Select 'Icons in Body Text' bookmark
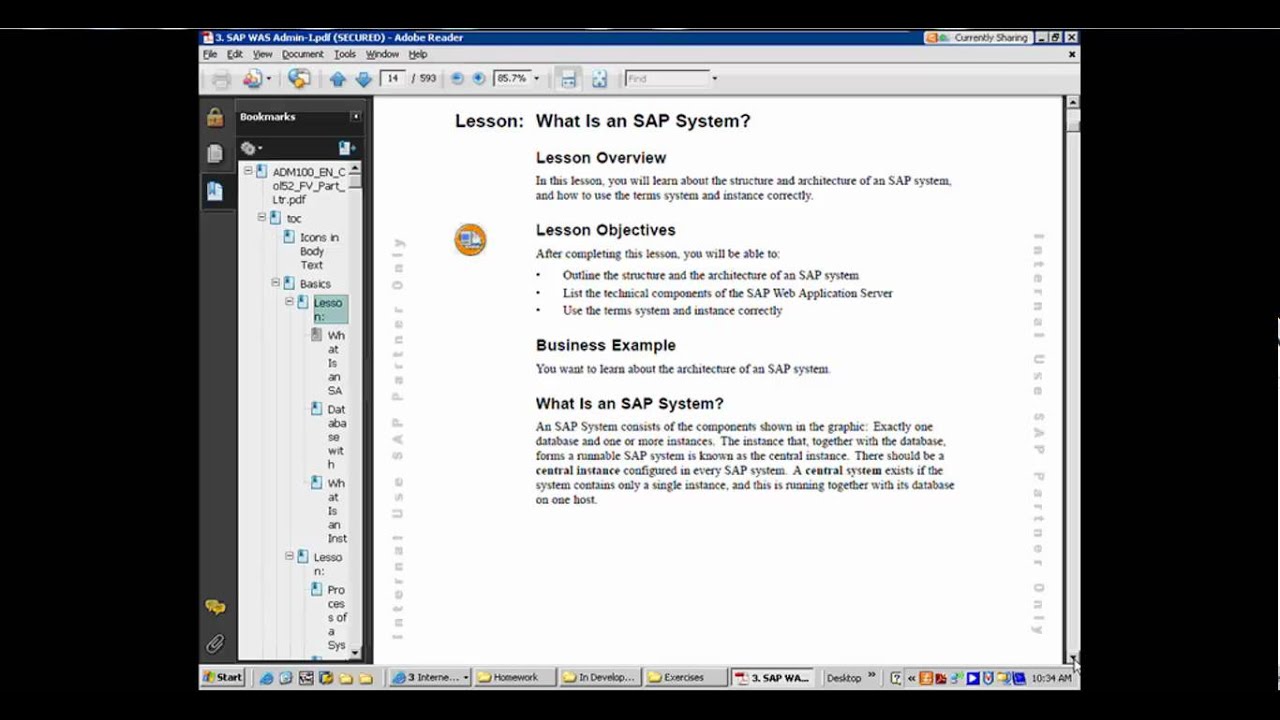 (319, 251)
